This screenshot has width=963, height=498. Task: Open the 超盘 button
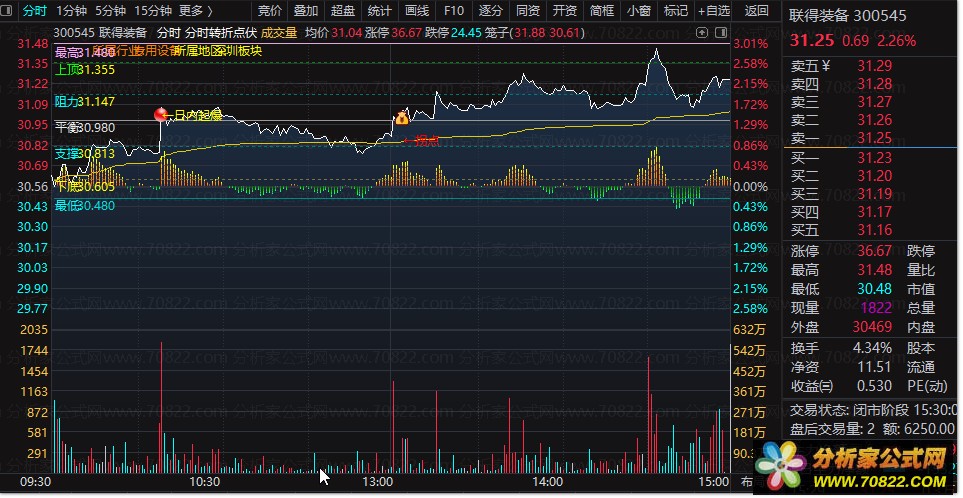pyautogui.click(x=343, y=10)
